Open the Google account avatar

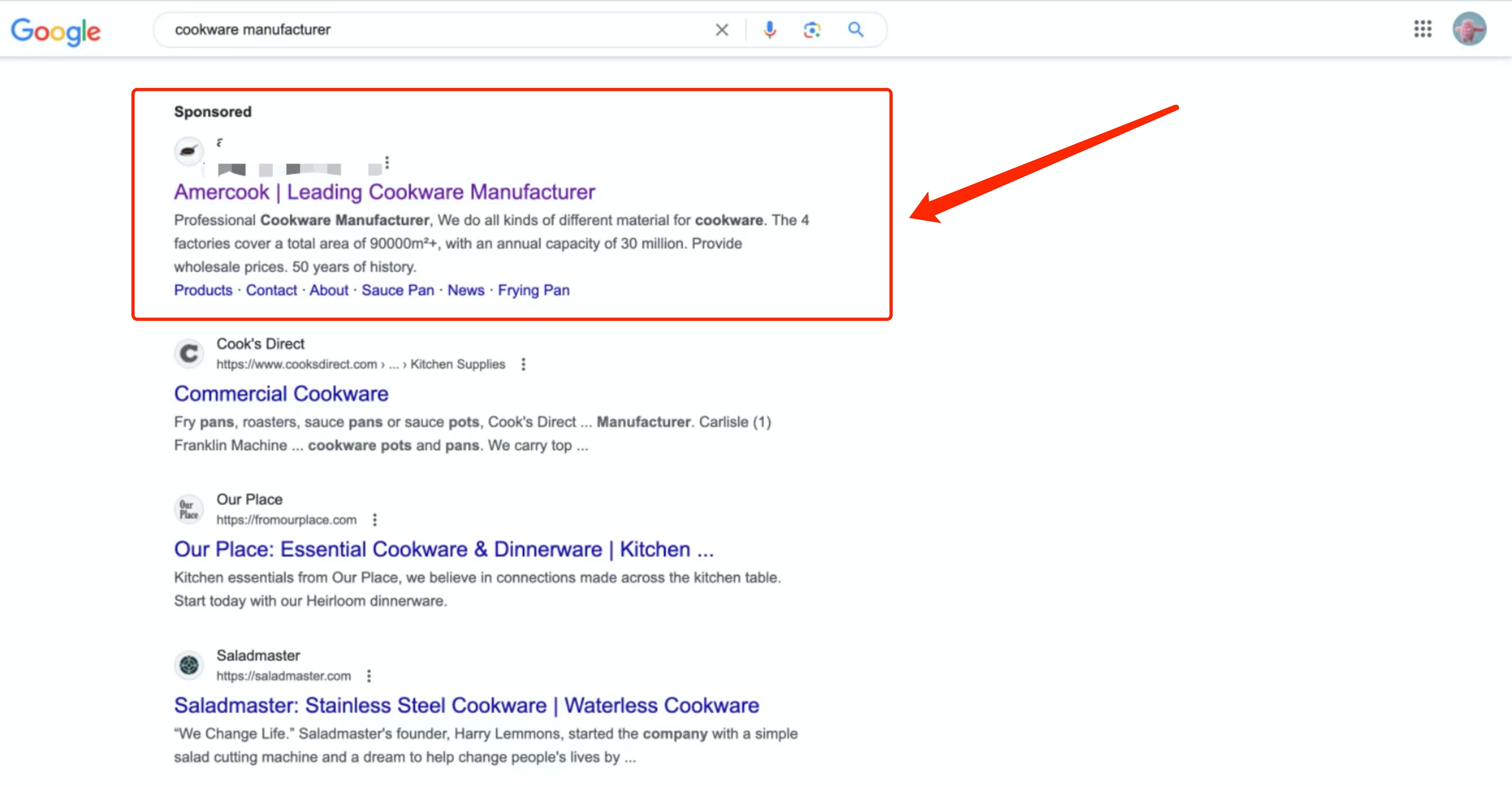(1469, 29)
